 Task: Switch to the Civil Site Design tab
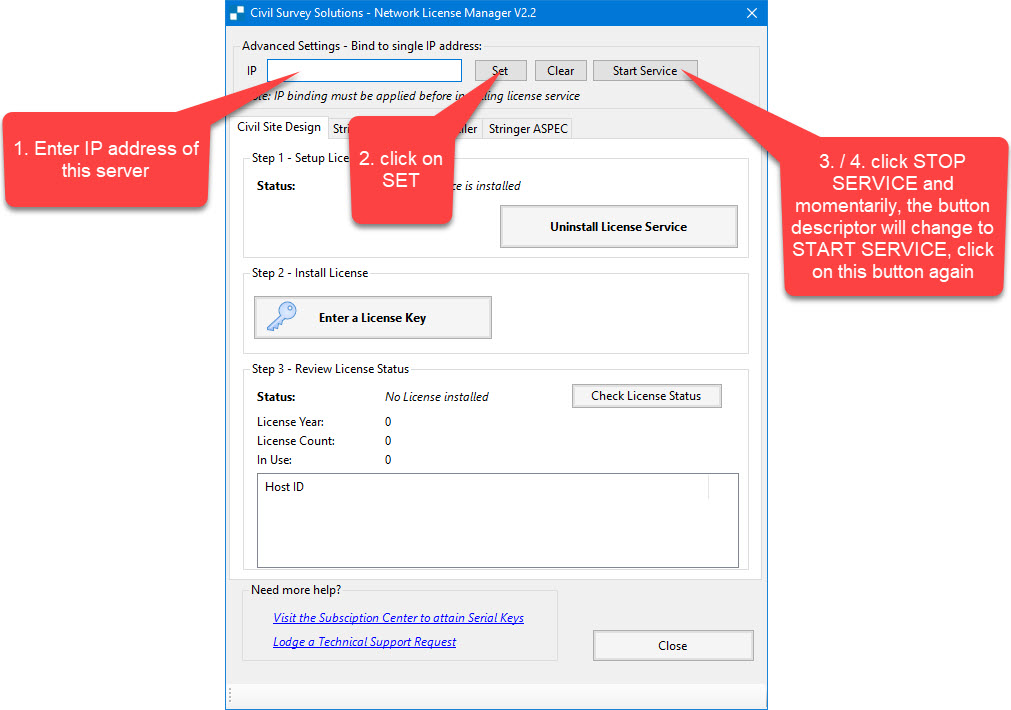[279, 127]
